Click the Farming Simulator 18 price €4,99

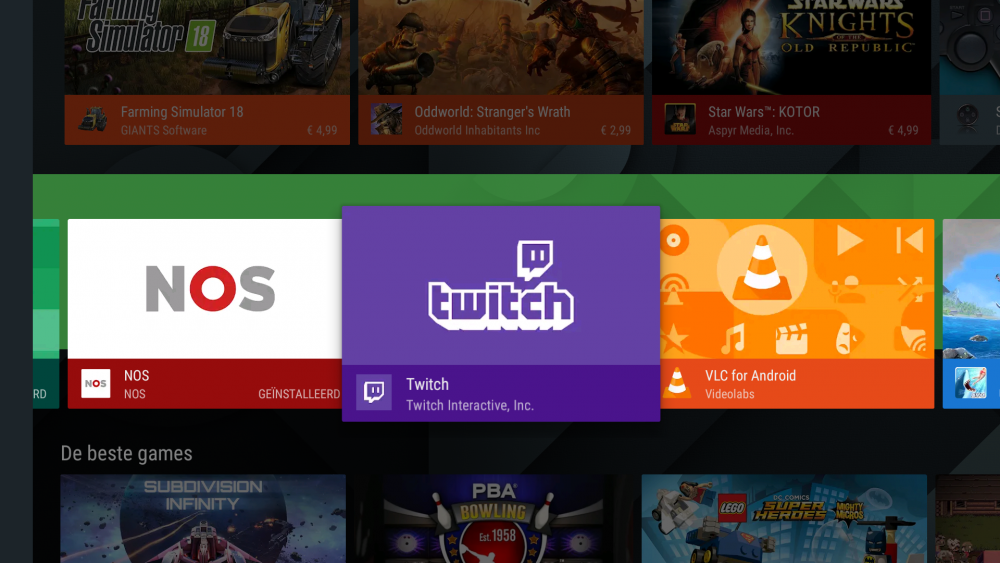[x=320, y=130]
